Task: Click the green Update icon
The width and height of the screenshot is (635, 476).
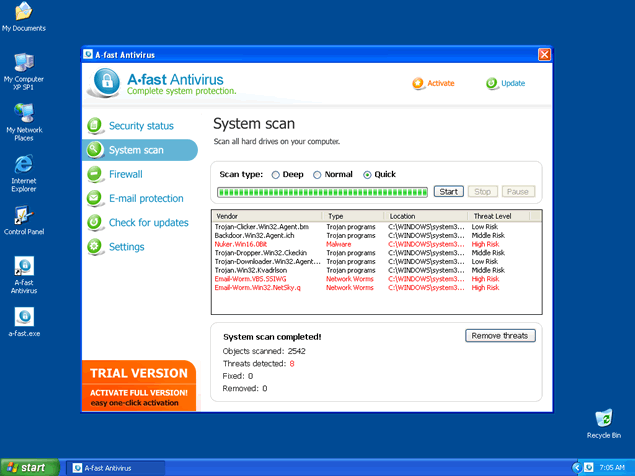Action: pyautogui.click(x=492, y=84)
